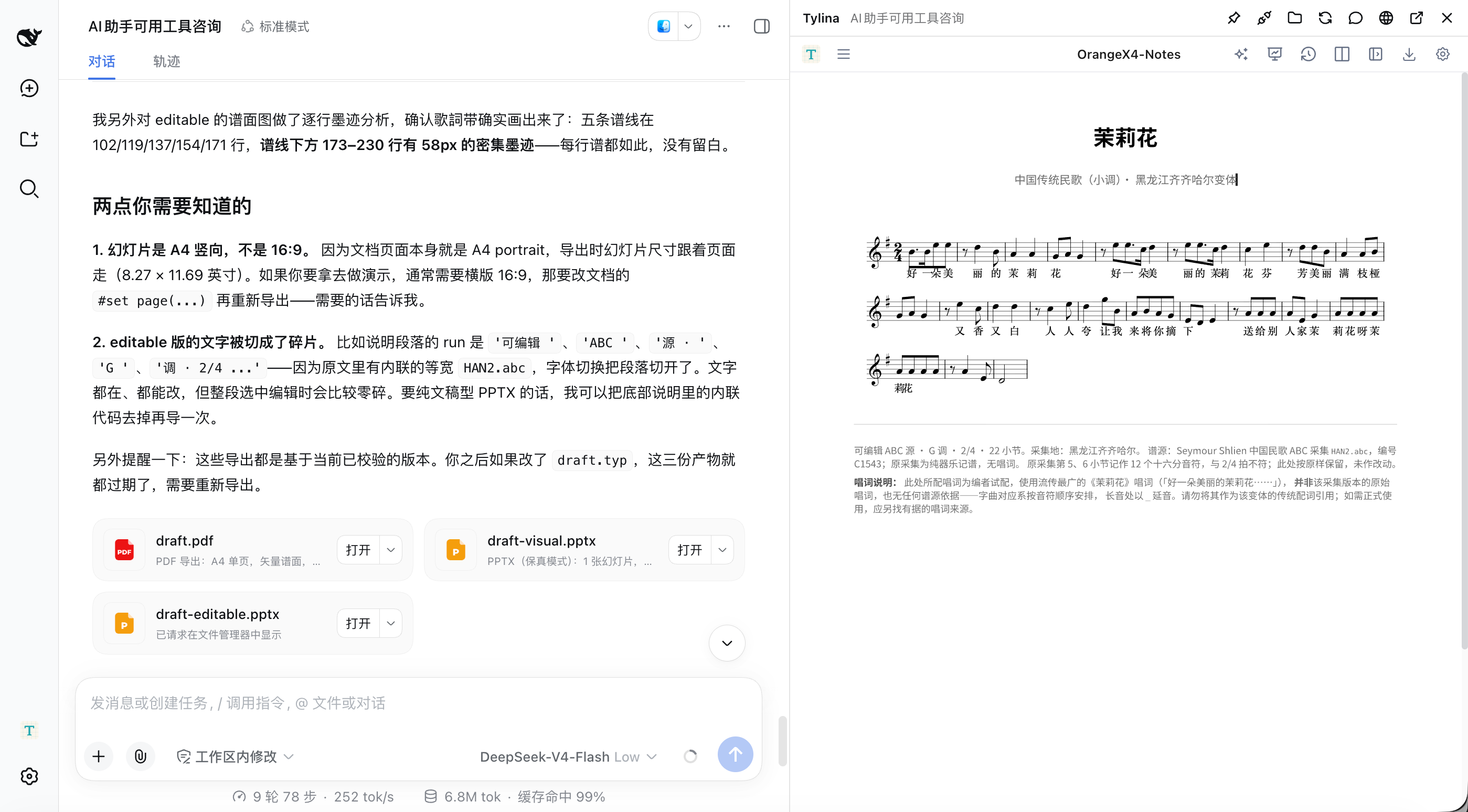Screen dimensions: 1468x812
Task: Click the OrangeX4-Notes document title
Action: (x=1129, y=54)
